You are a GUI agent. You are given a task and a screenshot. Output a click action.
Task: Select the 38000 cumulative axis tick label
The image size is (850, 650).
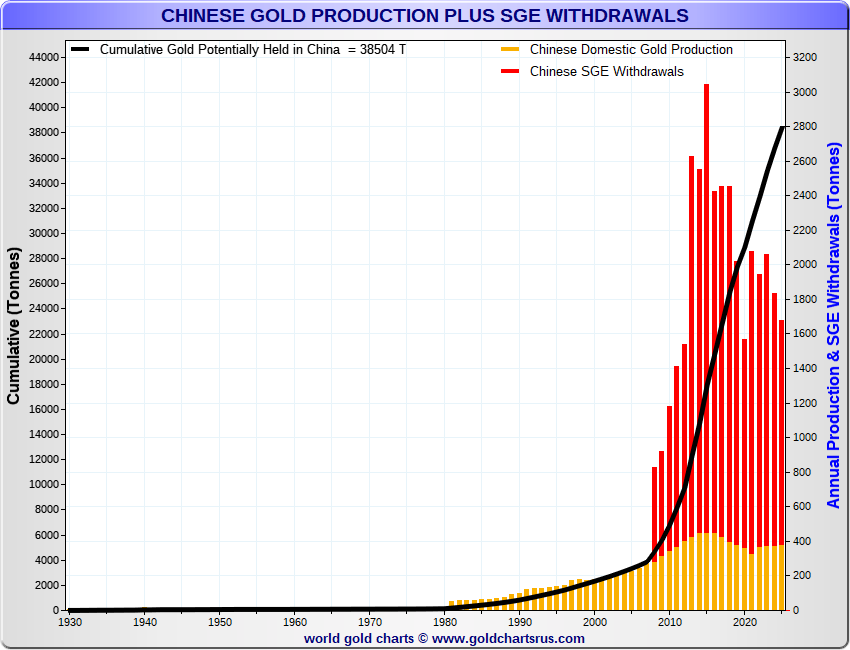click(44, 133)
